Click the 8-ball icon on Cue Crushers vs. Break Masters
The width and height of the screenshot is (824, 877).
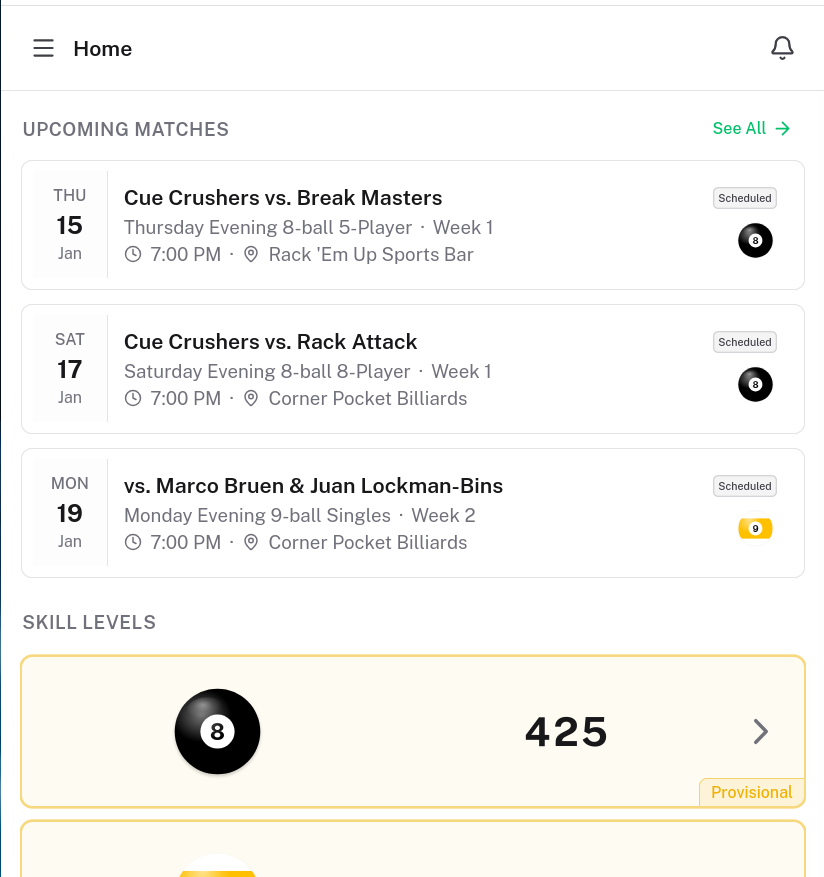tap(755, 240)
